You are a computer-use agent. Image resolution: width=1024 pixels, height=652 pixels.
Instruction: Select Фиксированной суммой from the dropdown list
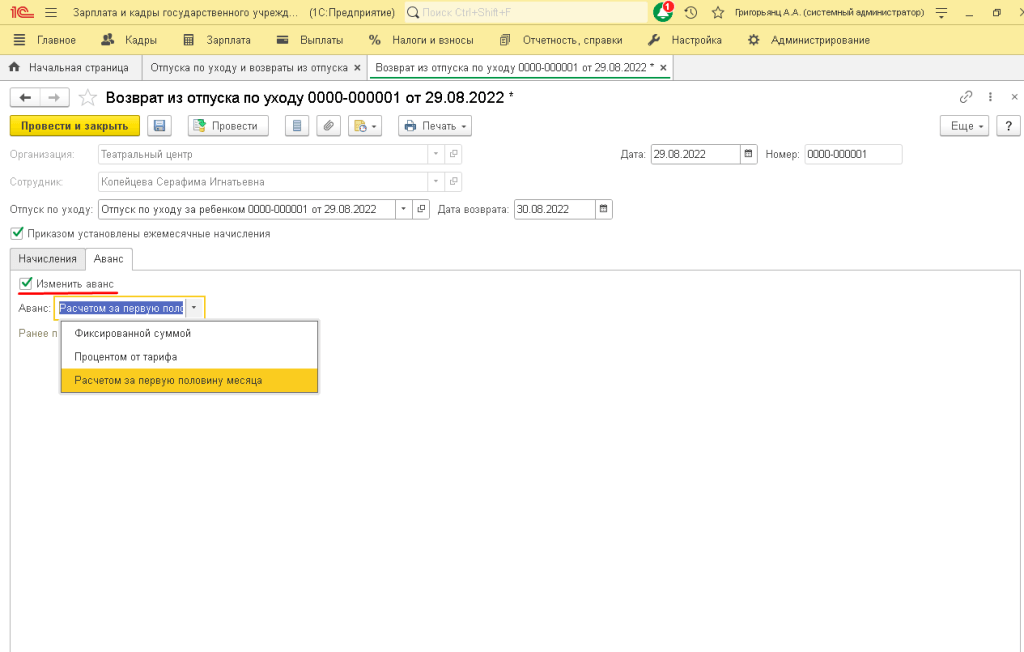tap(132, 333)
